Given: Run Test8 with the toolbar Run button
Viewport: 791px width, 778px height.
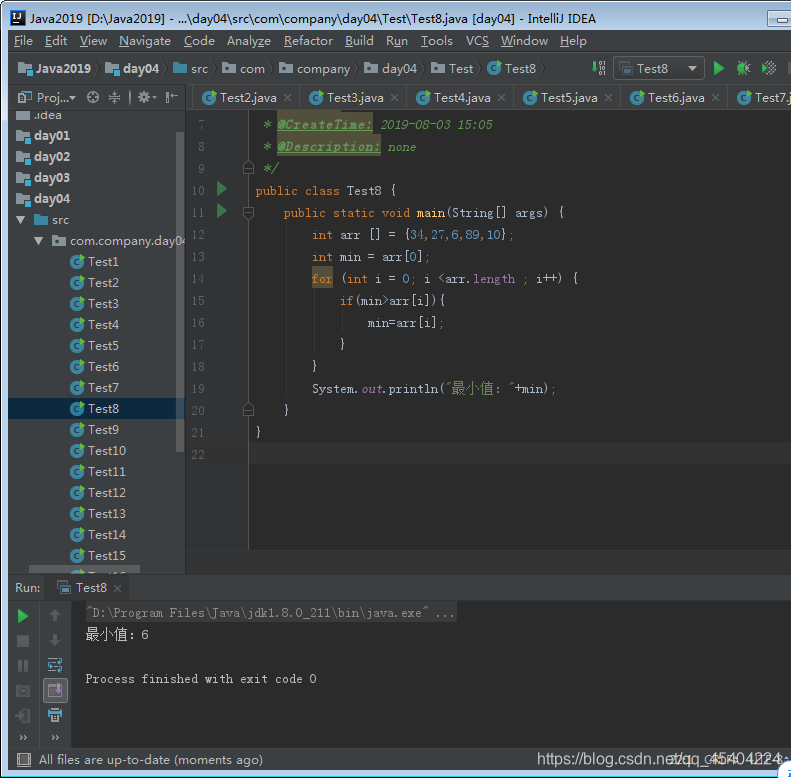Looking at the screenshot, I should point(718,68).
